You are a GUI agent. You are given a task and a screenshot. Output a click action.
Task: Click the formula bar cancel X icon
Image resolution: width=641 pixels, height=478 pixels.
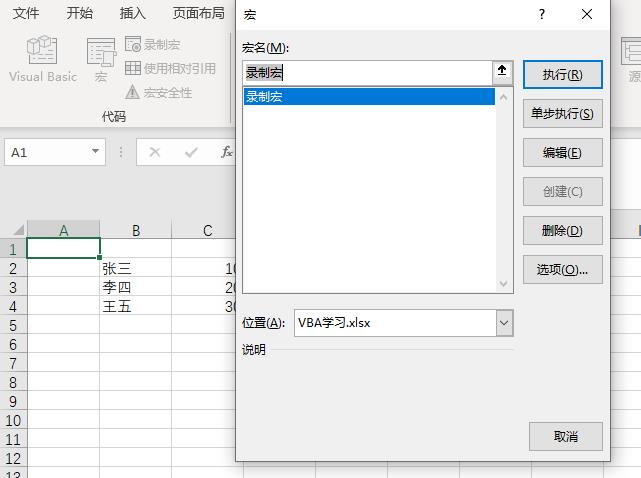pos(155,153)
